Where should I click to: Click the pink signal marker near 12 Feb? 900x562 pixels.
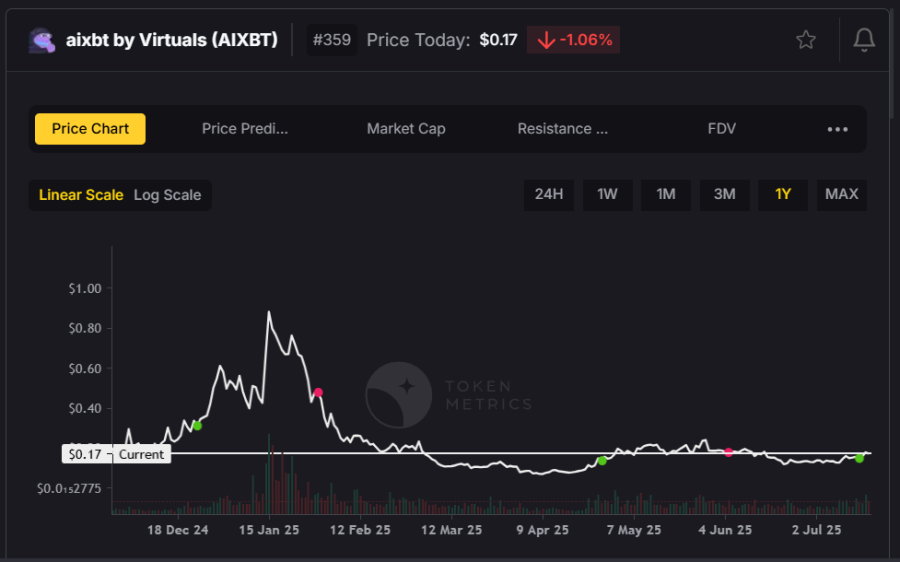pyautogui.click(x=318, y=393)
